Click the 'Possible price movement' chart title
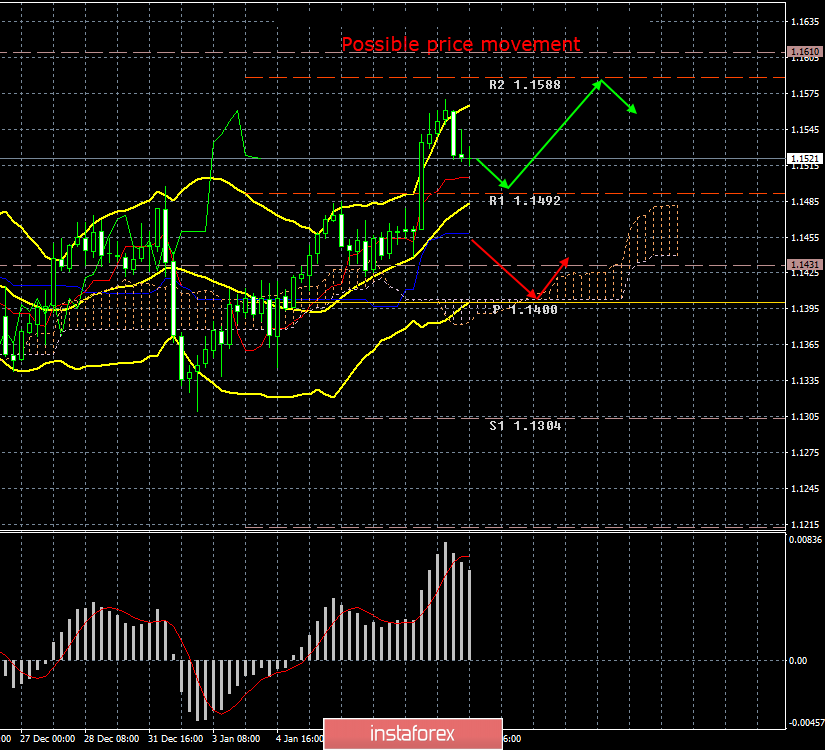Viewport: 825px width, 750px height. [461, 44]
